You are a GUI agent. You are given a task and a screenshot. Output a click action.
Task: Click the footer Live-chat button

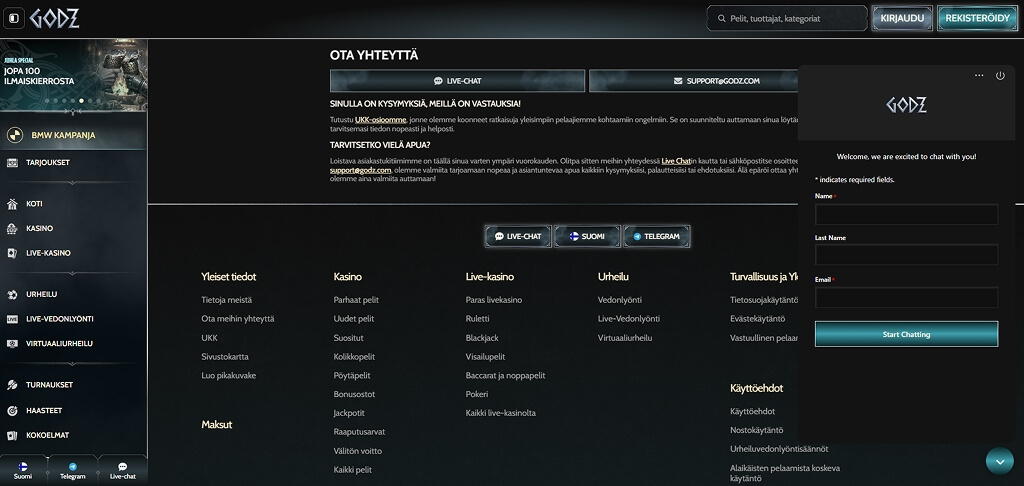pyautogui.click(x=518, y=236)
